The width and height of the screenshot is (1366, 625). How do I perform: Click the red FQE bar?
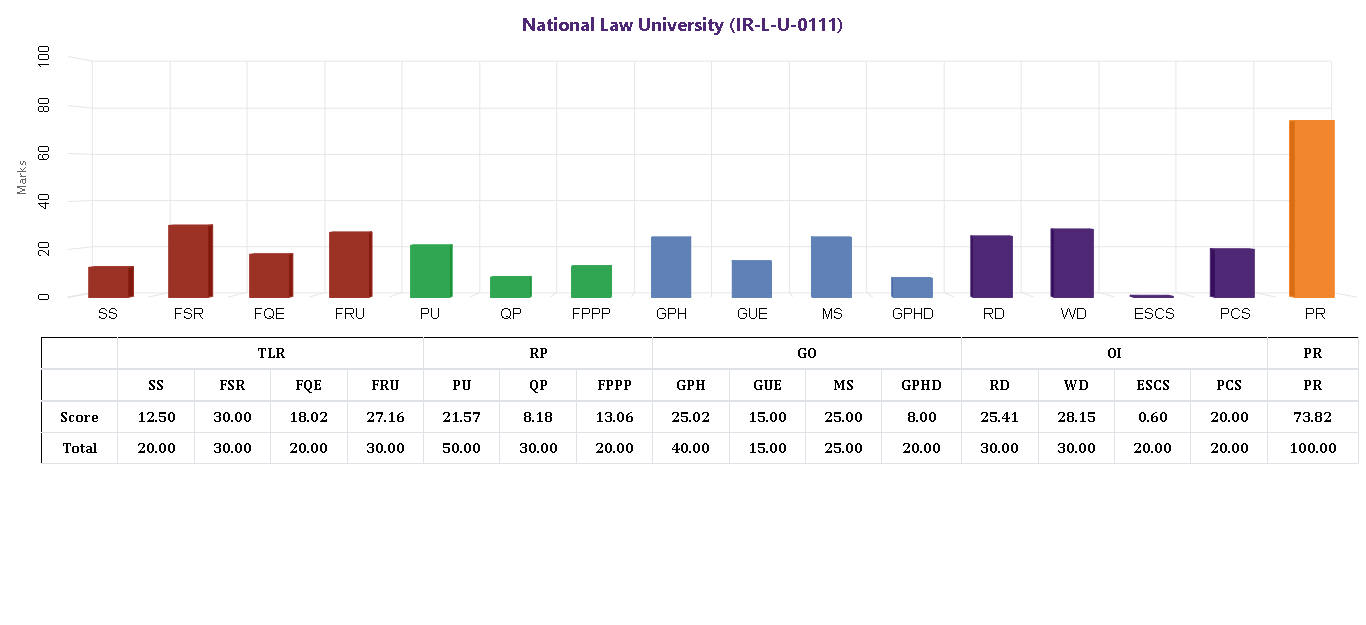coord(271,275)
